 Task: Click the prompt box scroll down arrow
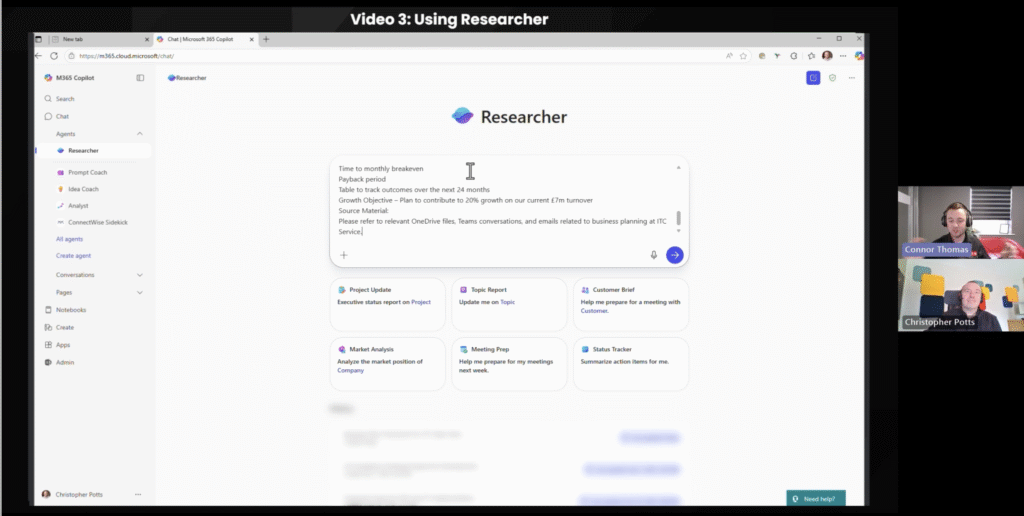[x=679, y=231]
